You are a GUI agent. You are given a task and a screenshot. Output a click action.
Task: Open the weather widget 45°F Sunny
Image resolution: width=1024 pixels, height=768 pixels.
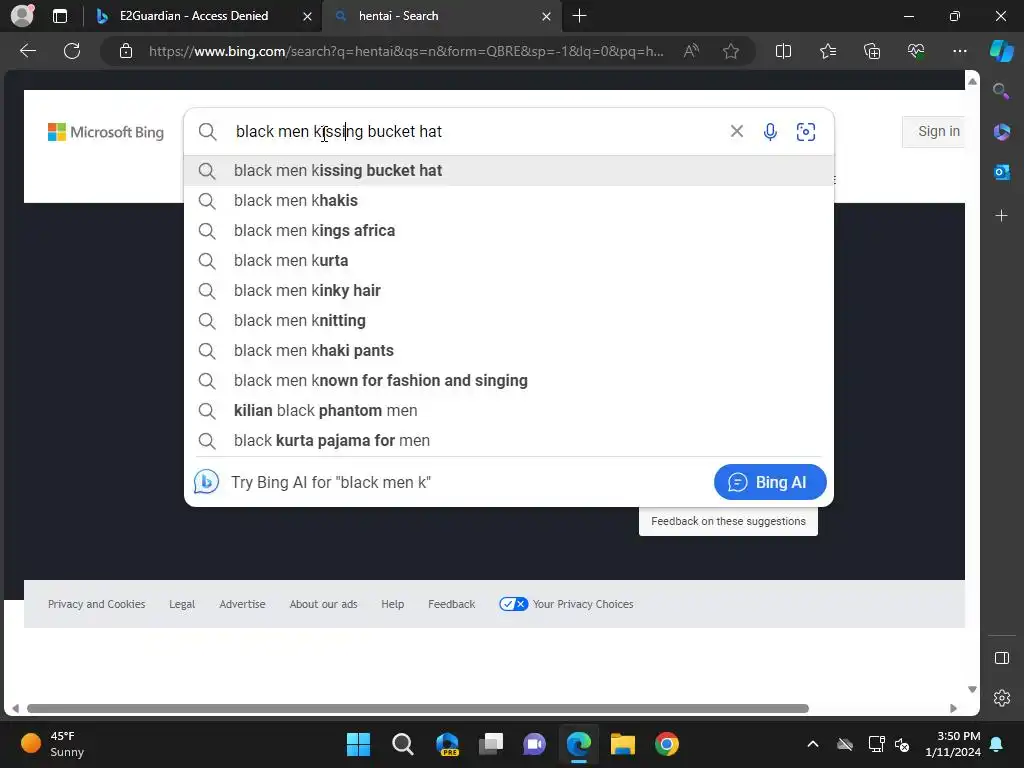[53, 744]
